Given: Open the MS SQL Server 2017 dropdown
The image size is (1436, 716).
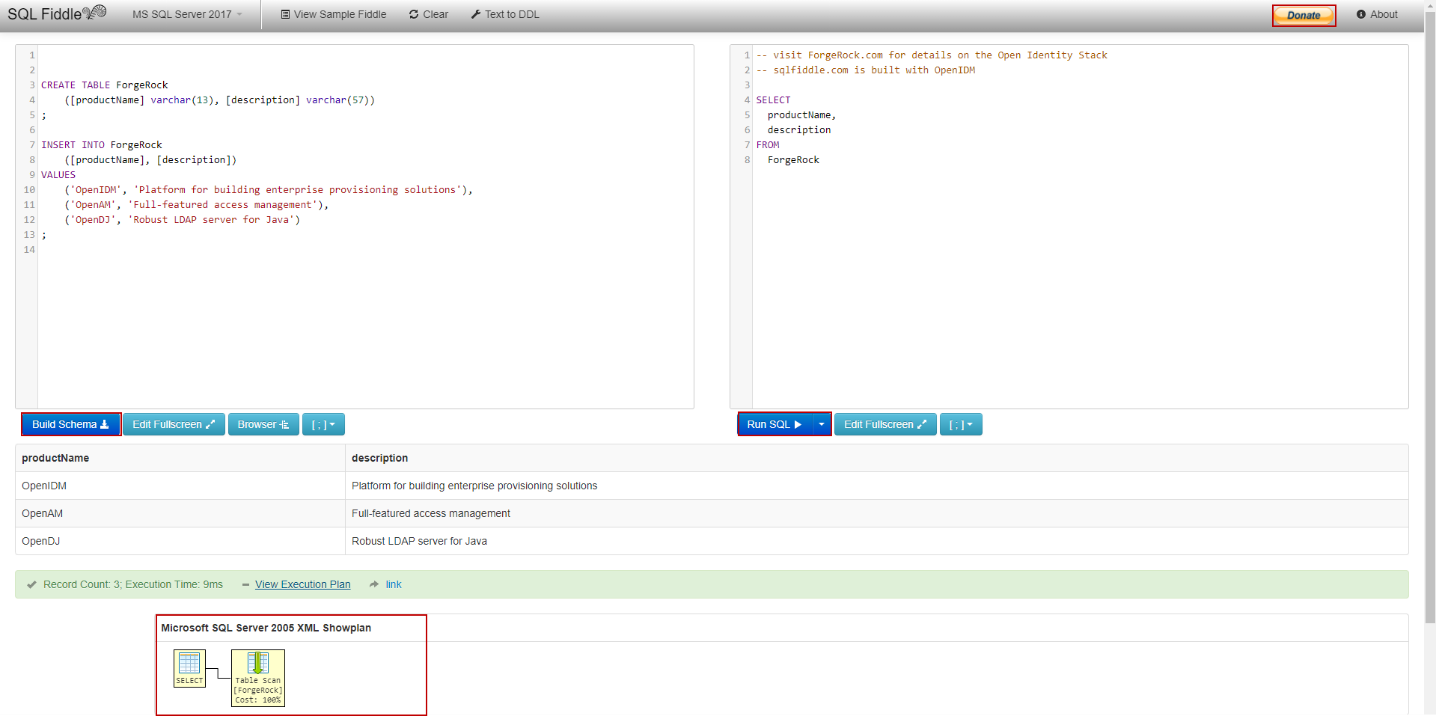Looking at the screenshot, I should point(187,15).
